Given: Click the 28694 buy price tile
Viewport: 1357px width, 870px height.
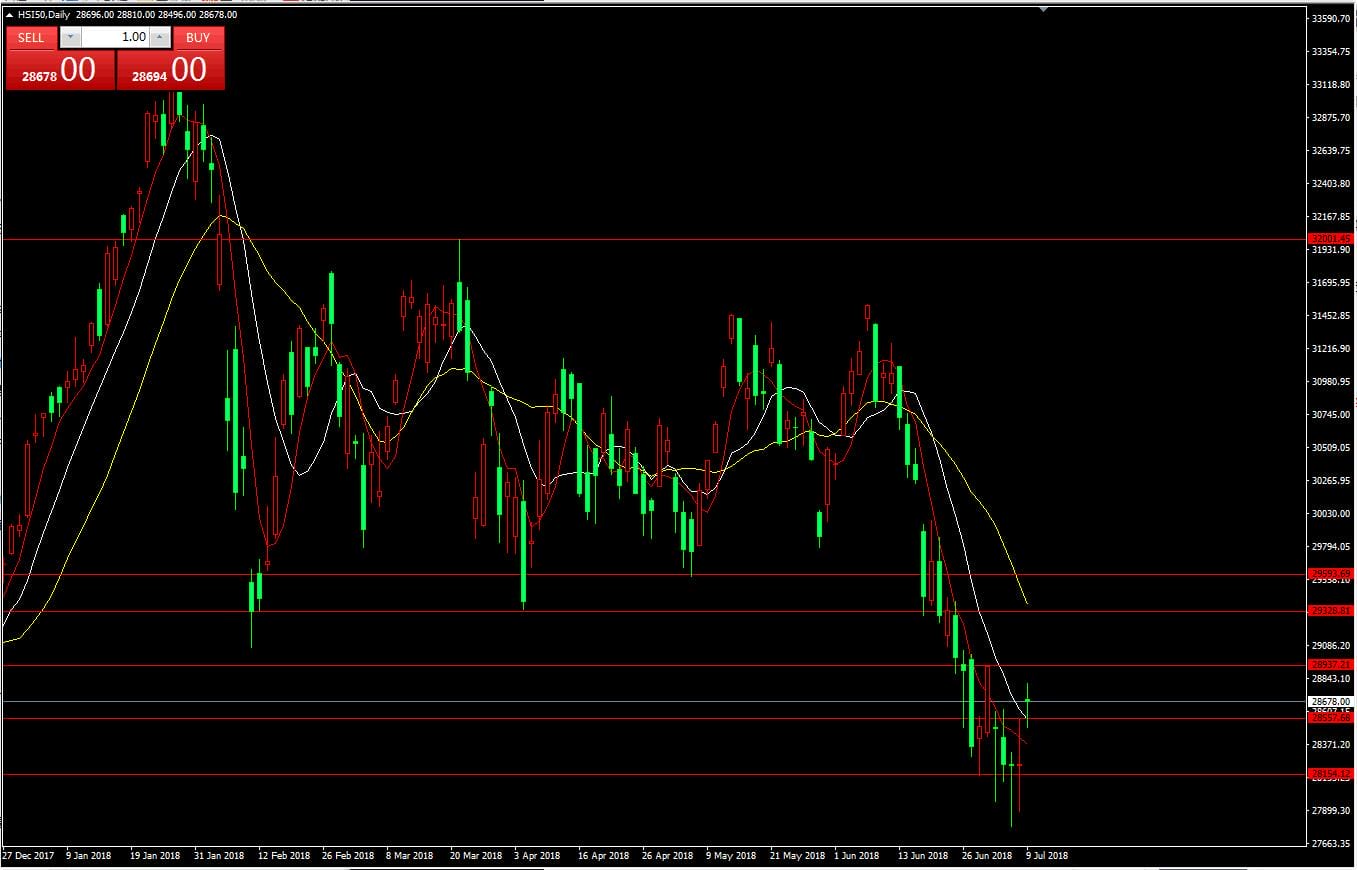Looking at the screenshot, I should [x=170, y=70].
